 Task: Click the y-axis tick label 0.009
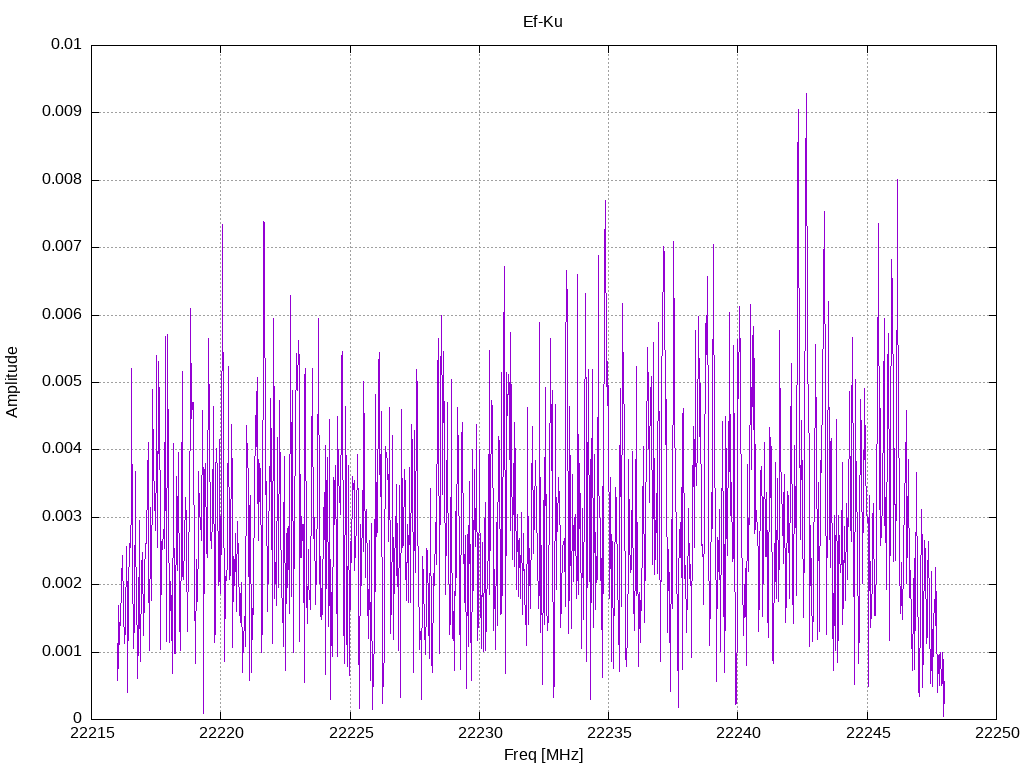point(62,112)
